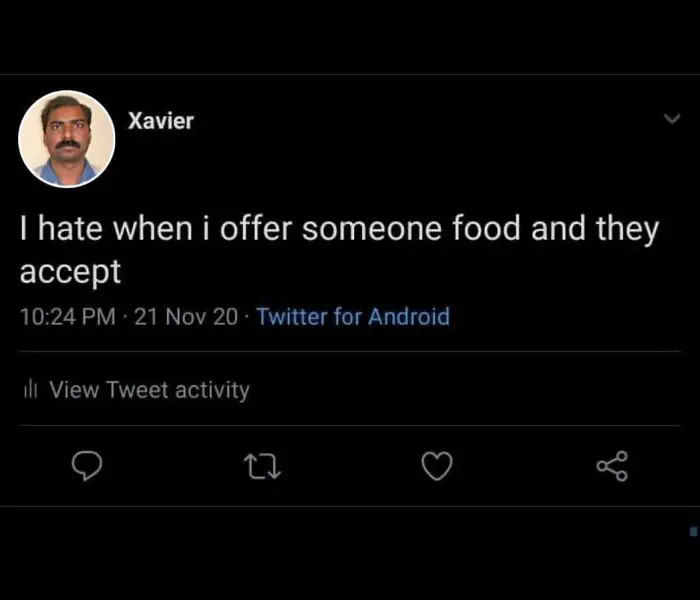Click the word "accept" in the tweet
This screenshot has width=700, height=600.
(x=70, y=272)
